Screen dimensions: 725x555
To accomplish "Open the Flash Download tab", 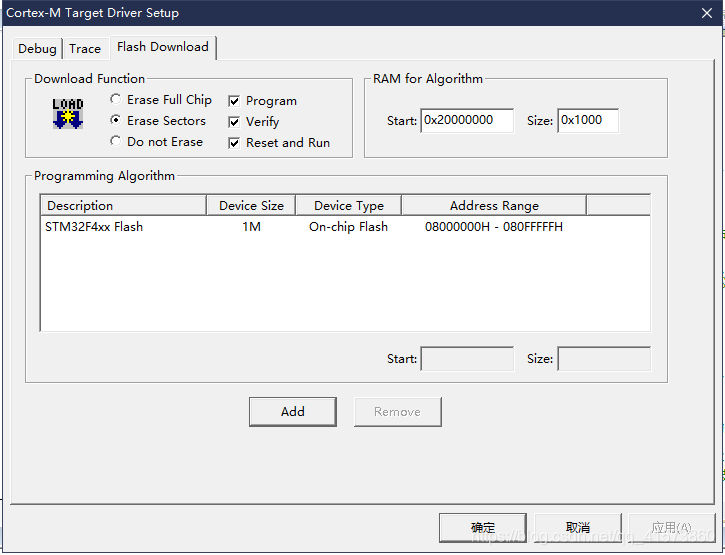I will [x=163, y=47].
